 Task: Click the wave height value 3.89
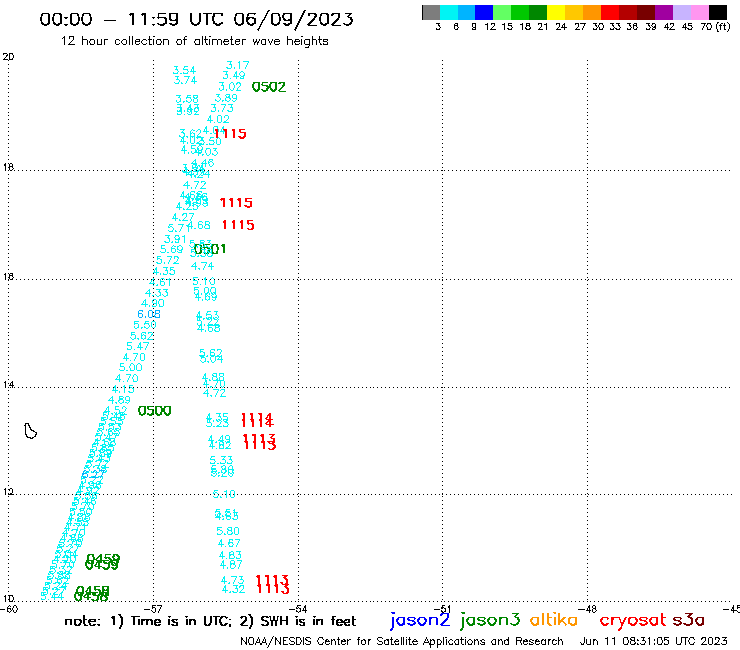point(226,98)
